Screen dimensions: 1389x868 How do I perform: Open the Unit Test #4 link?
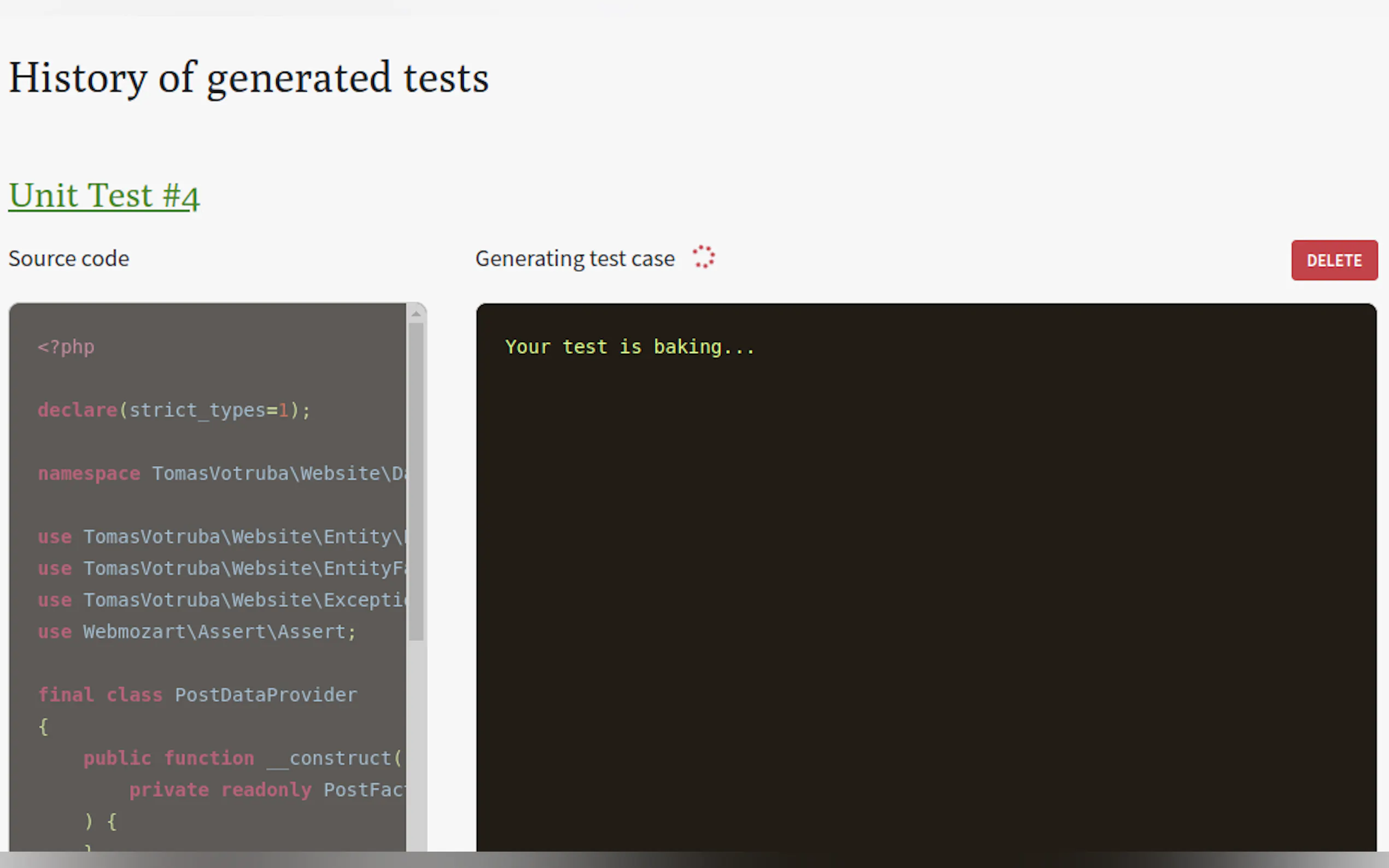coord(104,195)
